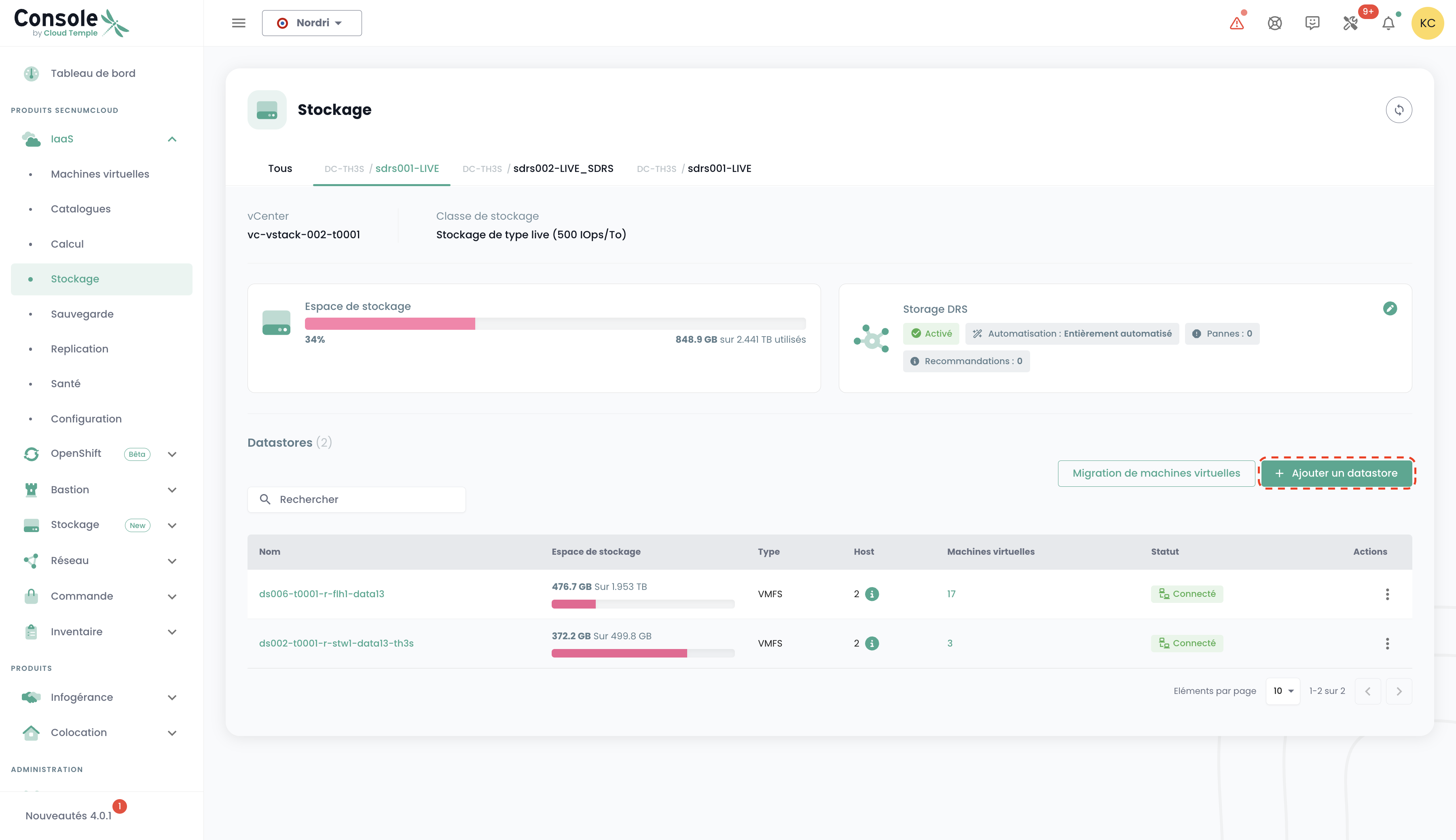Open elements per page dropdown

click(1282, 691)
